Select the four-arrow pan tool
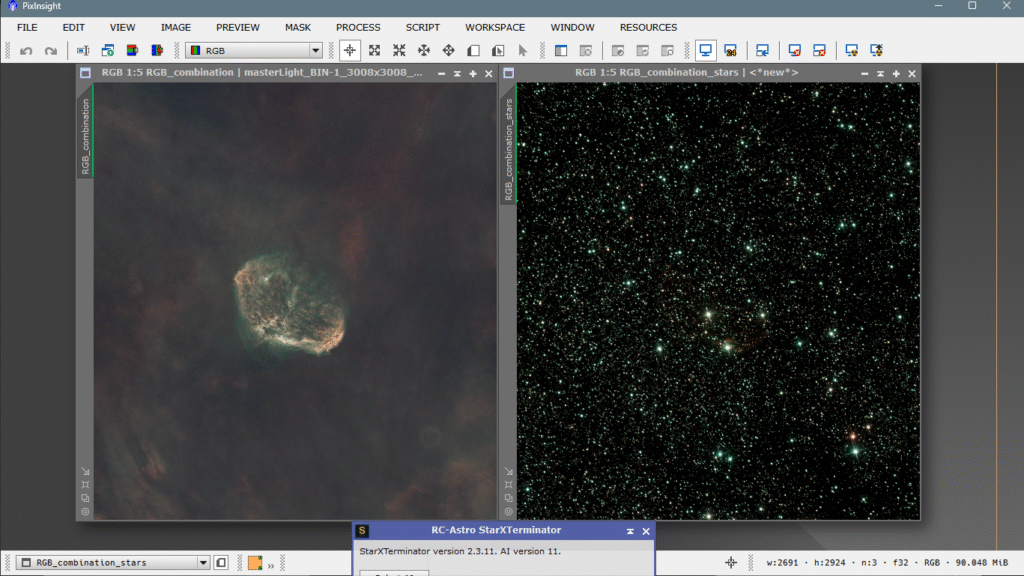 point(424,50)
